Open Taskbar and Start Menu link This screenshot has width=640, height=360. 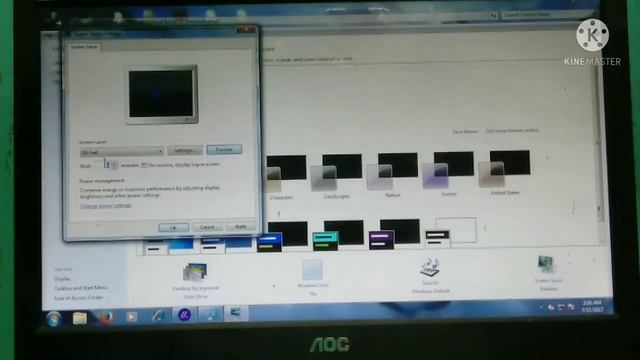pyautogui.click(x=81, y=288)
